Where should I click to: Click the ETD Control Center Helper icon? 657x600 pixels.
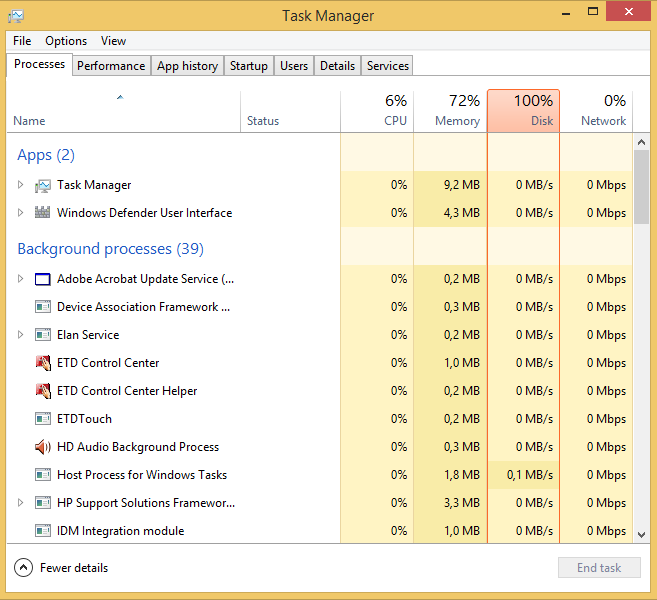point(43,391)
